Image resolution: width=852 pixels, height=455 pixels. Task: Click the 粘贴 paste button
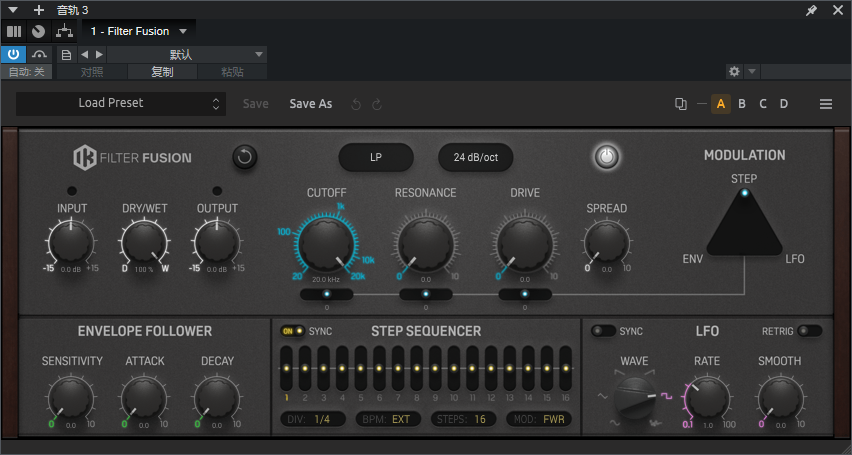(x=233, y=72)
